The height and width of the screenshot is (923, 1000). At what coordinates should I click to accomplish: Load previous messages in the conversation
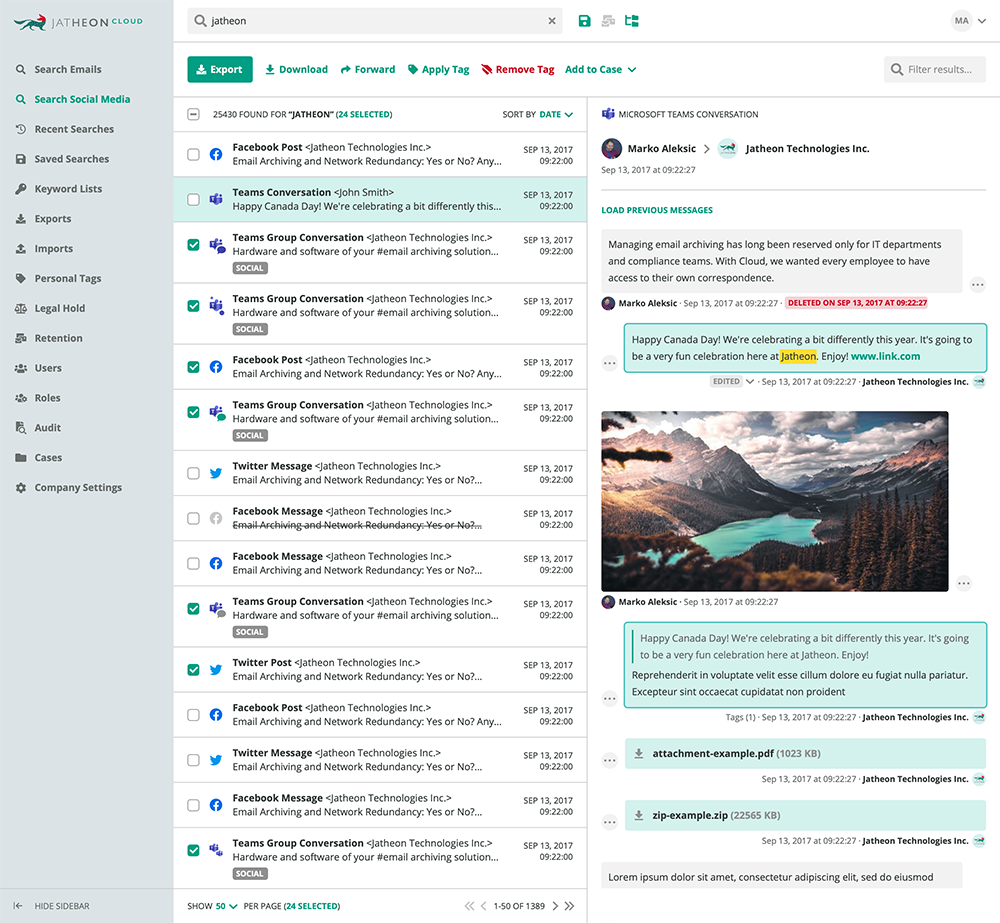tap(657, 210)
